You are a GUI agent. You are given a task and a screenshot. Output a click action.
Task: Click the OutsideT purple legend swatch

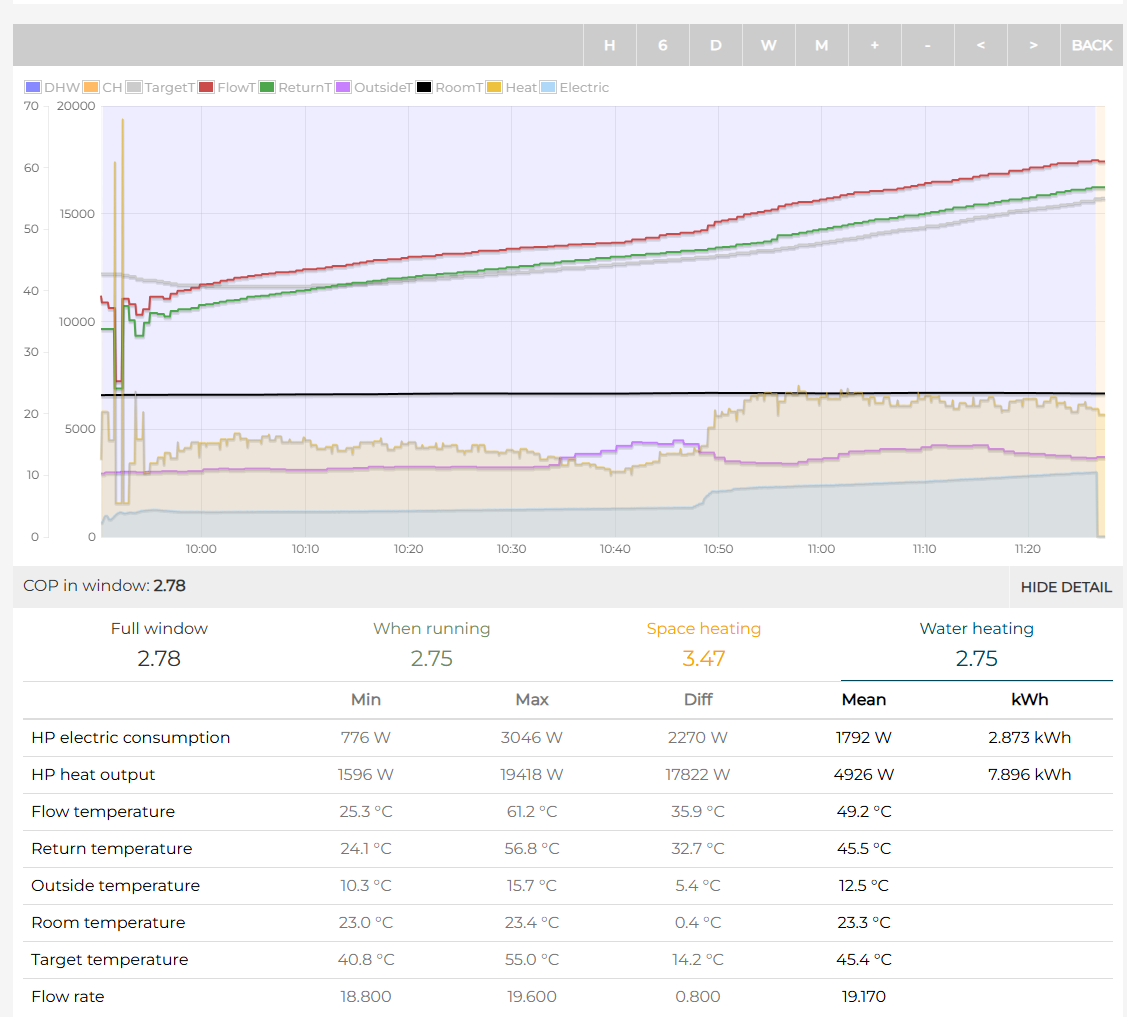344,88
